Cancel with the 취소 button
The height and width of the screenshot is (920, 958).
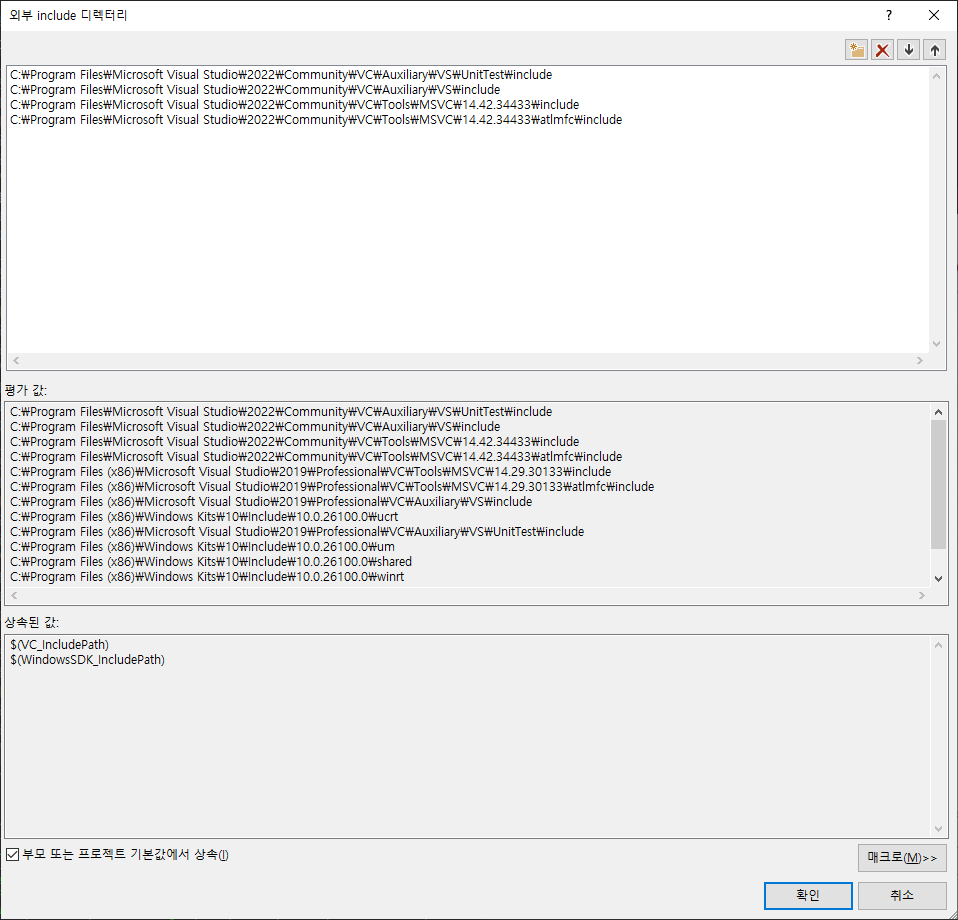click(902, 896)
